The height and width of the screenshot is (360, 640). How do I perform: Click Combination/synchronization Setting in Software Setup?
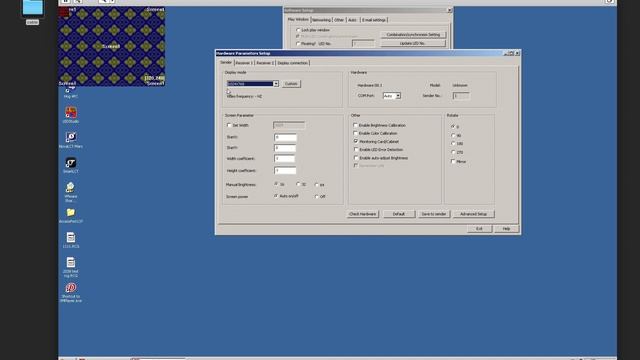coord(413,35)
